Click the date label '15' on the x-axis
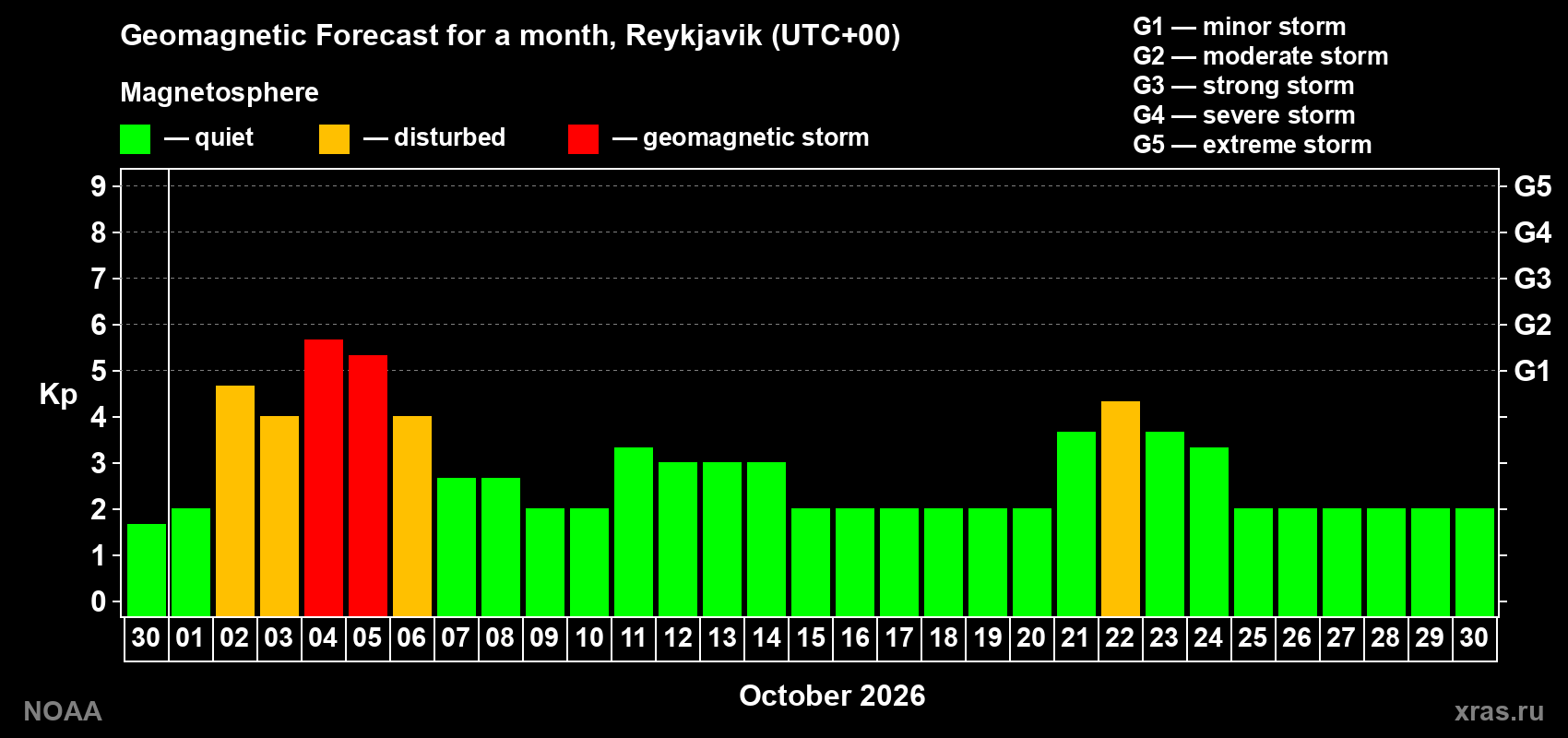Screen dimensions: 1568x738 811,637
